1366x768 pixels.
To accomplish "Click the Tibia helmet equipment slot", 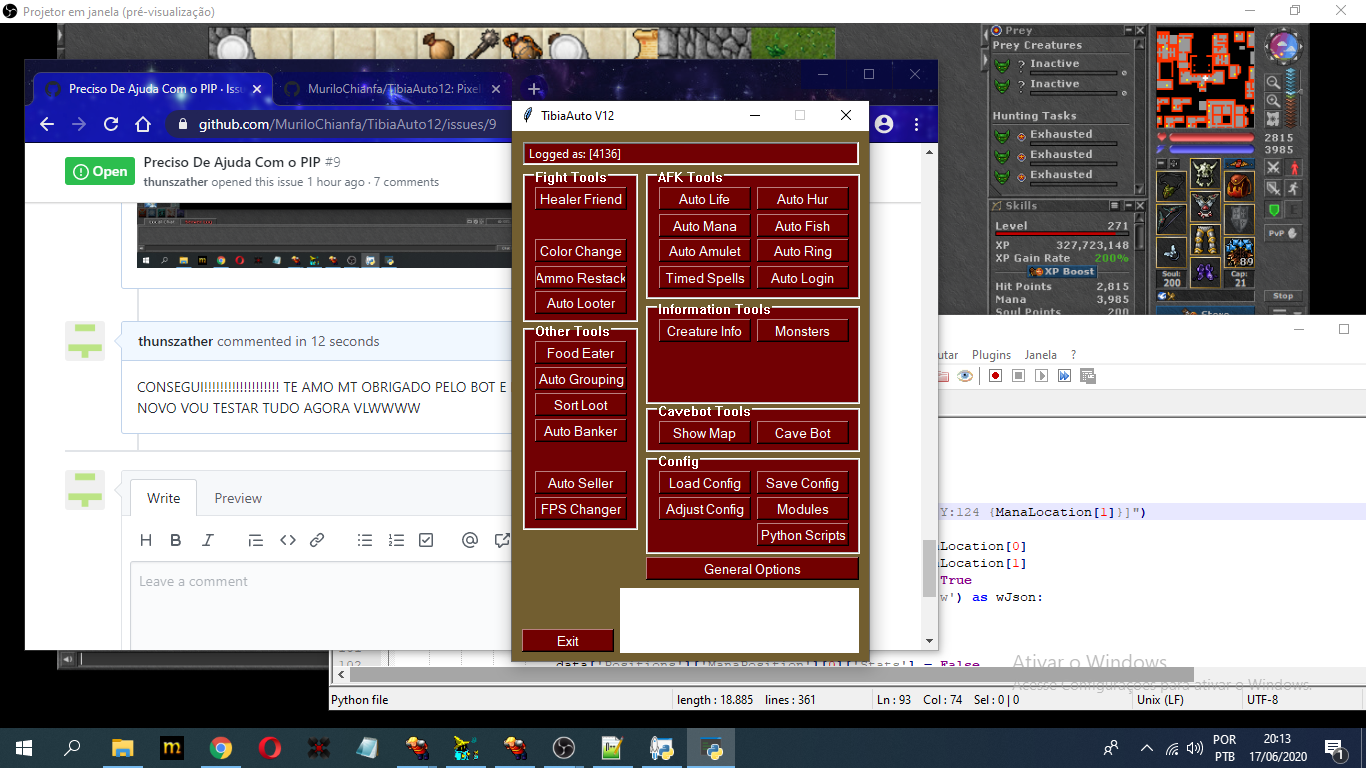I will (1204, 173).
